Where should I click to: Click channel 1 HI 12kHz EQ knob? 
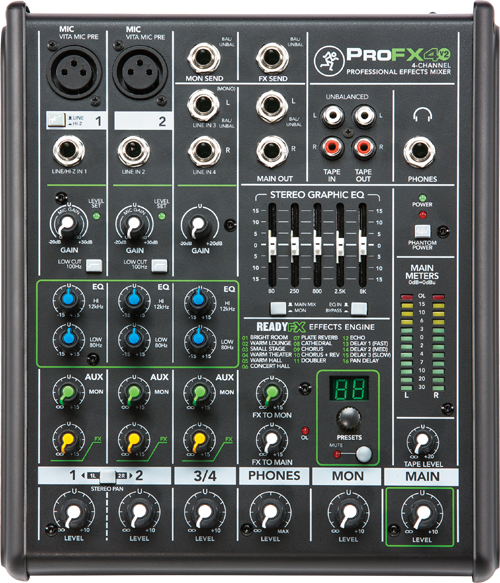coord(68,299)
